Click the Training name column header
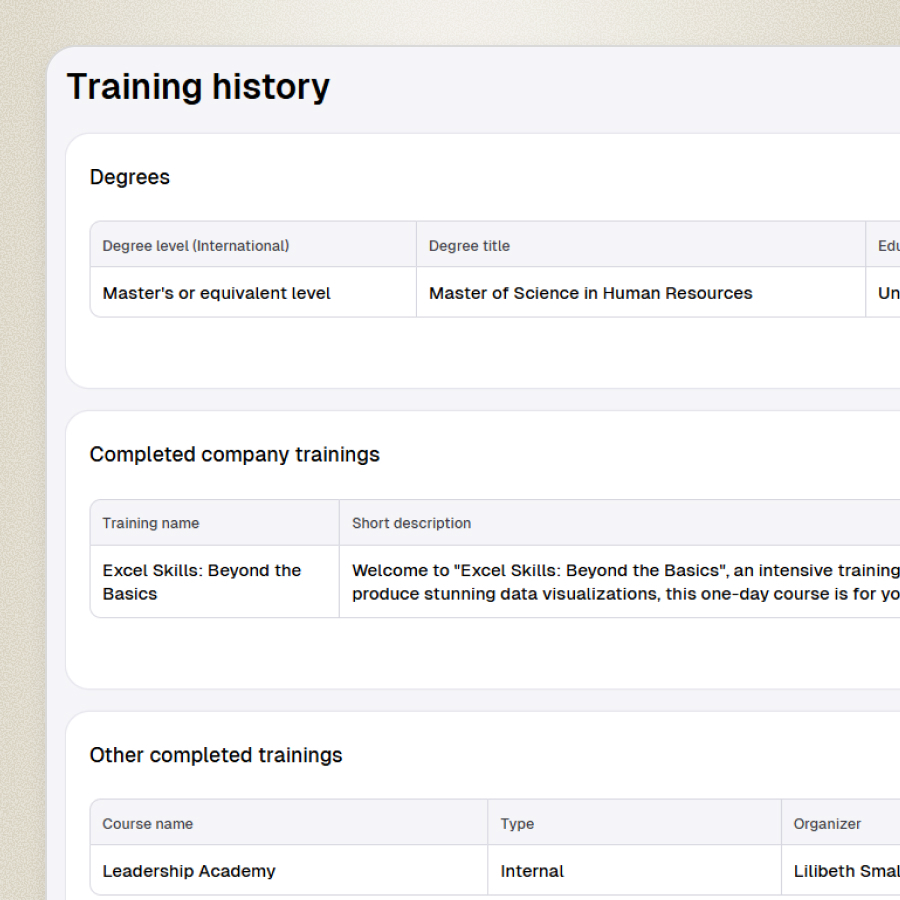The width and height of the screenshot is (900, 900). click(151, 523)
